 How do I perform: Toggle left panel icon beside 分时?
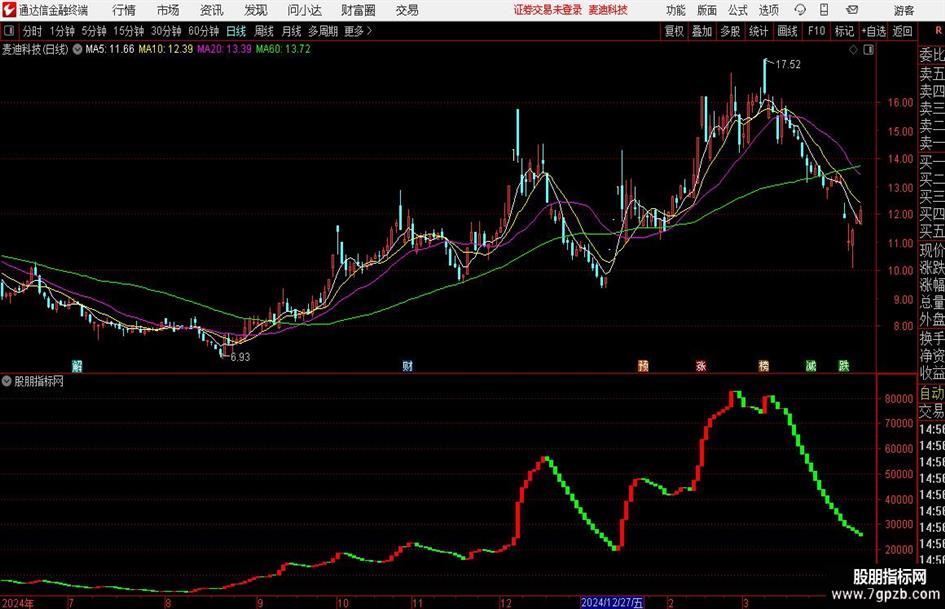tap(9, 31)
